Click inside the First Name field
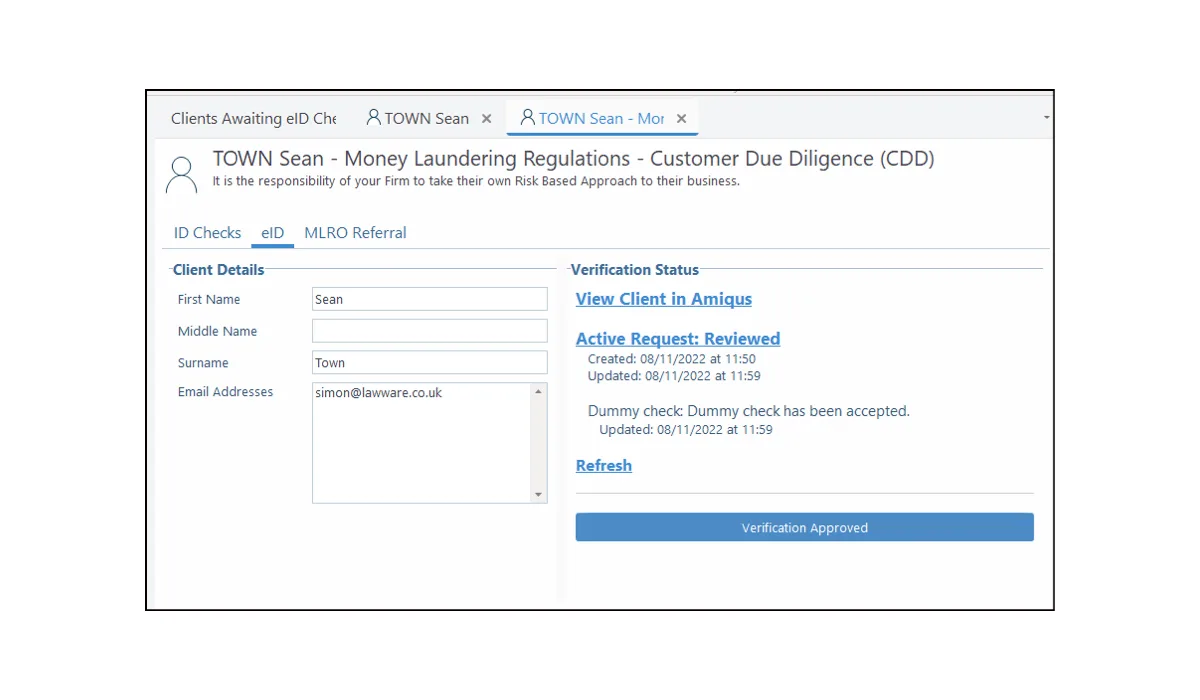Viewport: 1200px width, 700px height. click(429, 298)
